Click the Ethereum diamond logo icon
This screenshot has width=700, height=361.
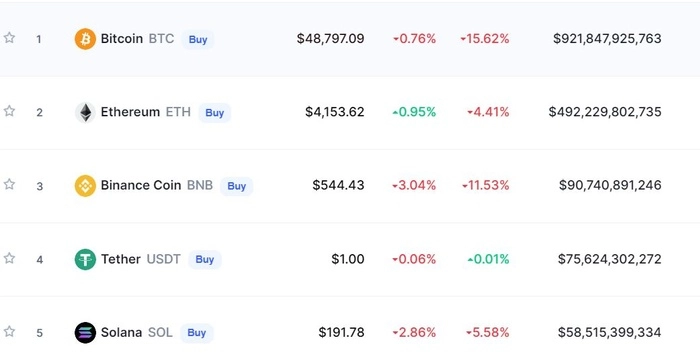85,112
